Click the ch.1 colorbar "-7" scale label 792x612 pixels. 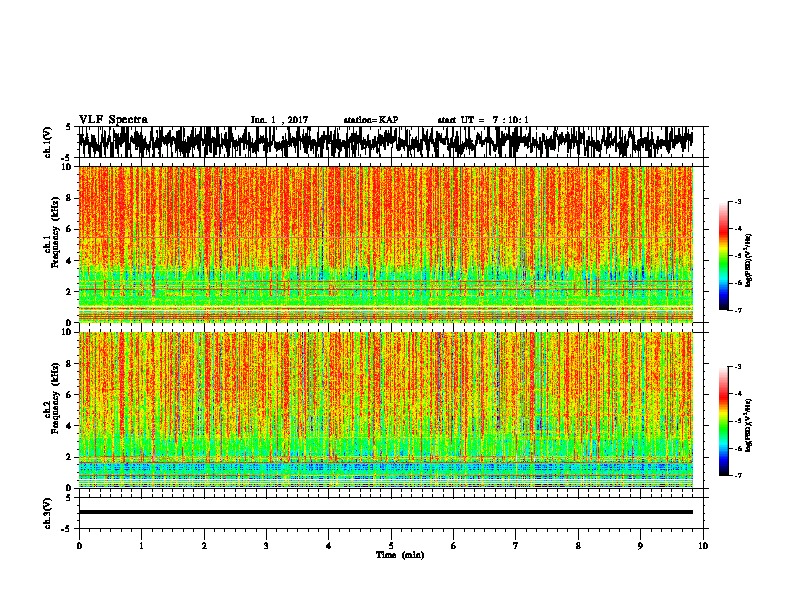(737, 310)
